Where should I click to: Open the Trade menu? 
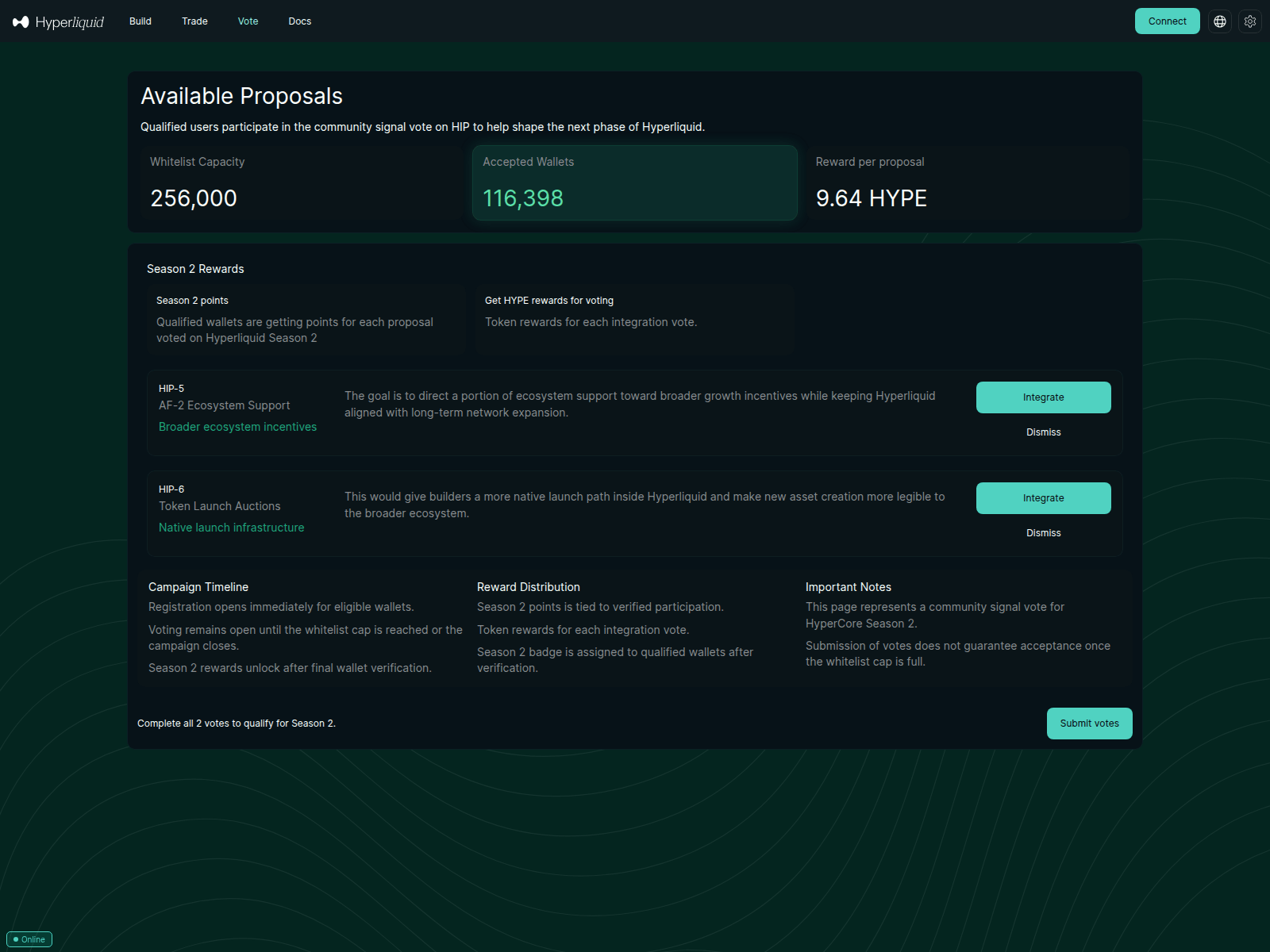tap(194, 21)
